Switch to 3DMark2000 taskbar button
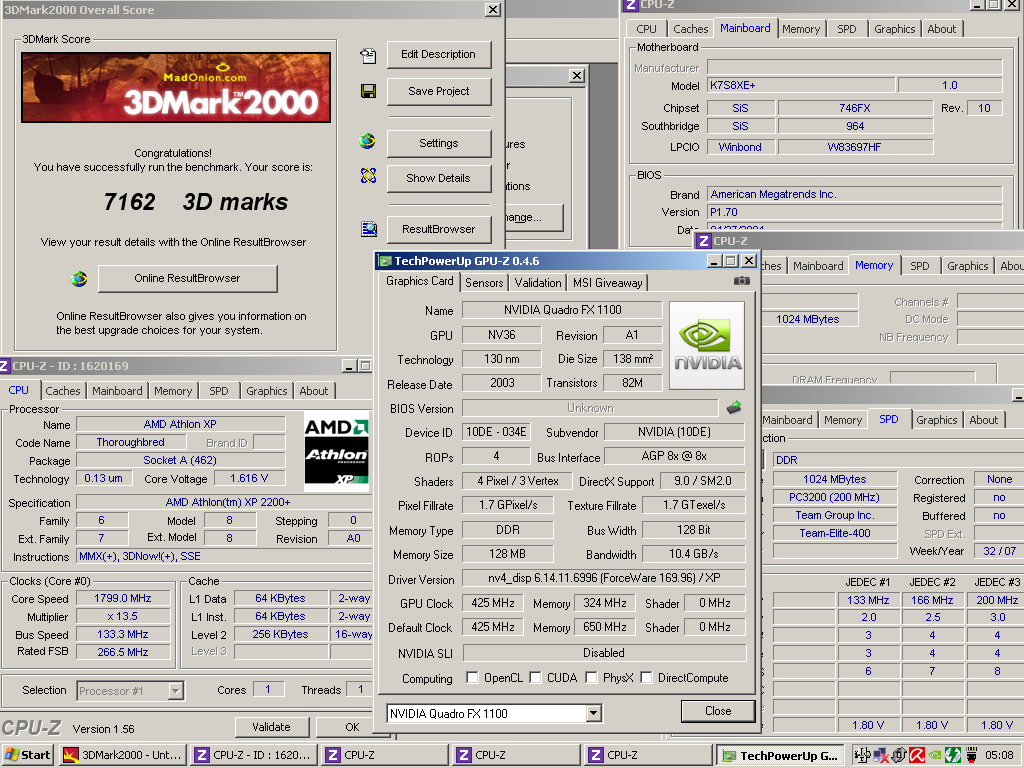This screenshot has width=1024, height=768. (x=123, y=755)
